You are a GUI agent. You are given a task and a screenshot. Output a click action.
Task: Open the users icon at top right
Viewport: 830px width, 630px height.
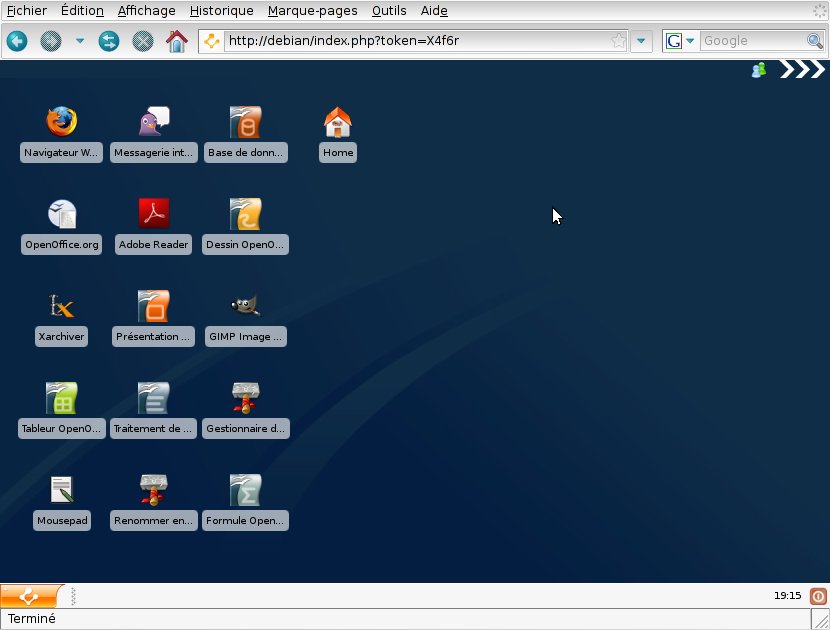759,70
